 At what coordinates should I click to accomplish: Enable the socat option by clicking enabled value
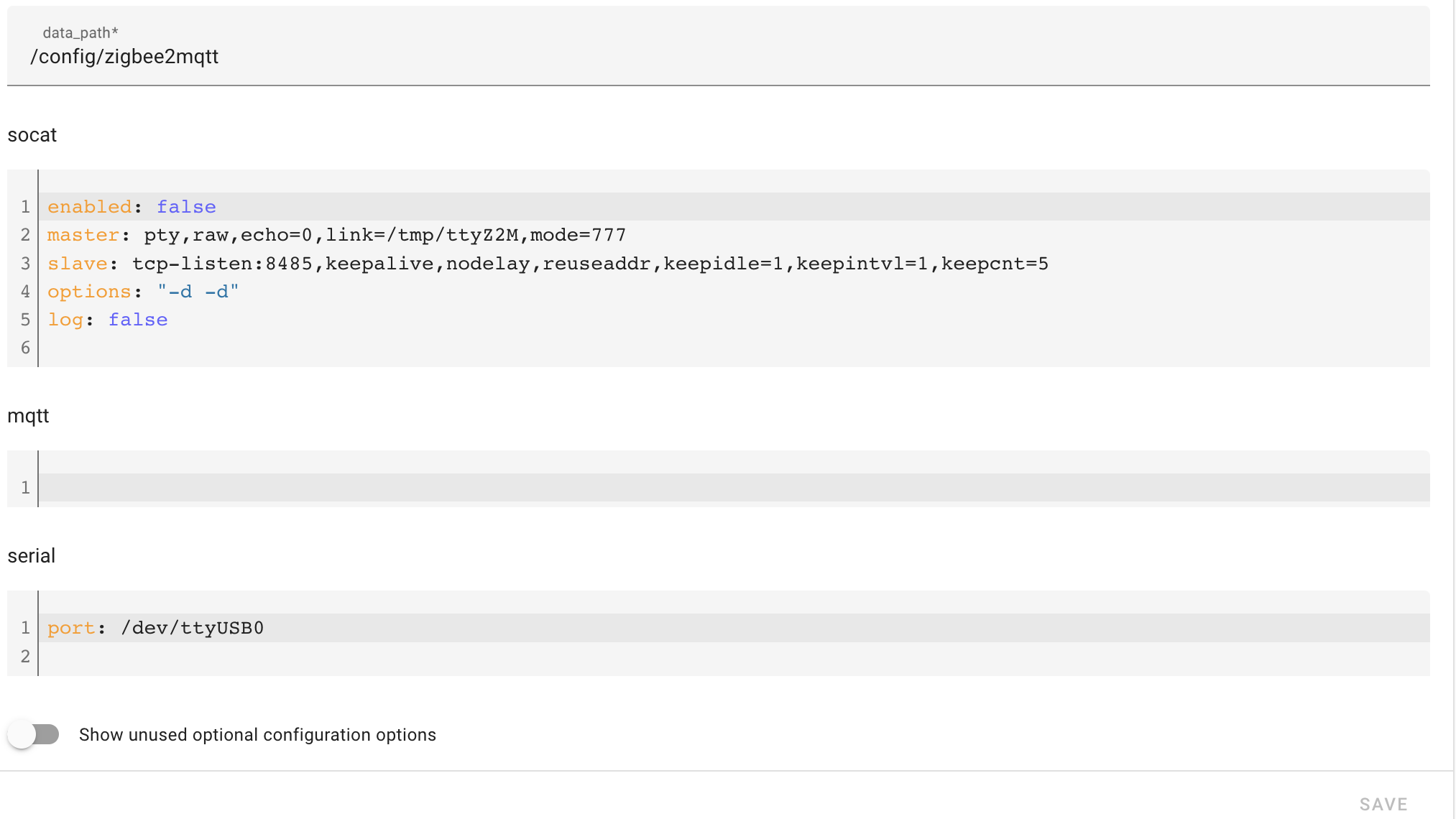click(185, 206)
